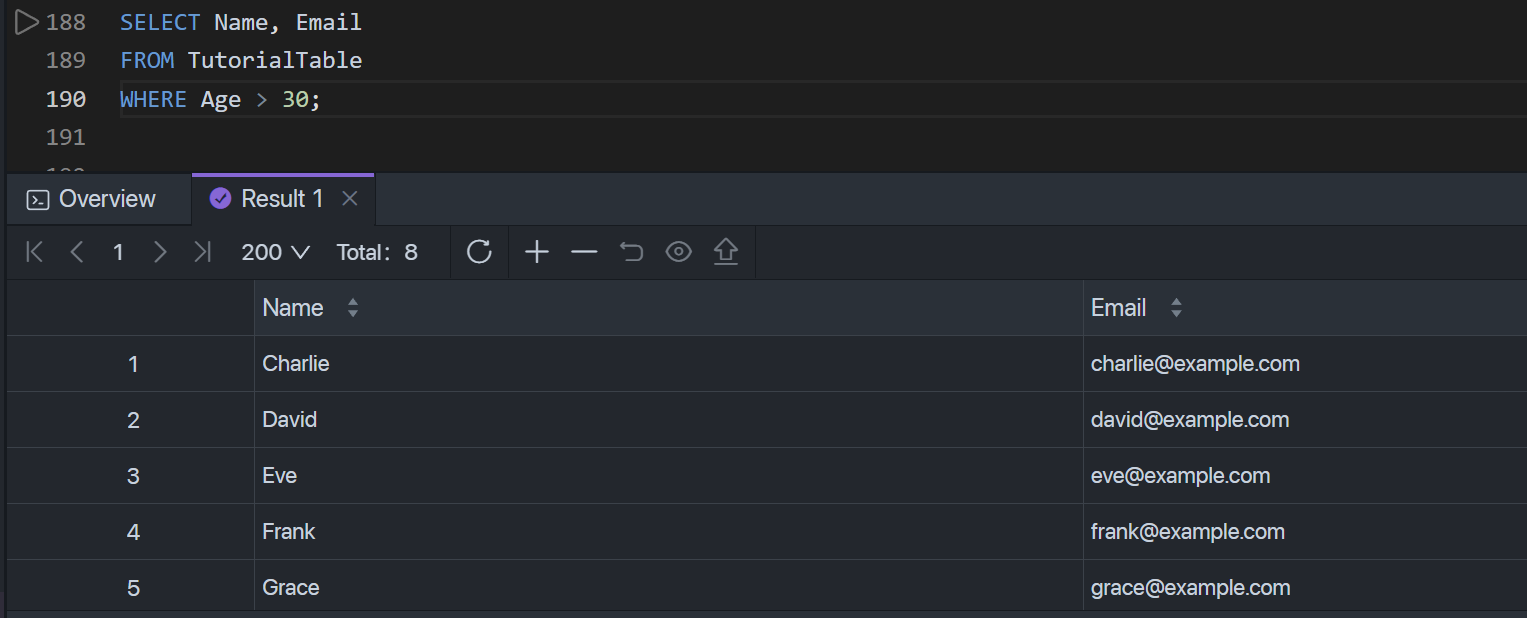The height and width of the screenshot is (618, 1527).
Task: Undo changes with the revert arrow
Action: (x=631, y=252)
